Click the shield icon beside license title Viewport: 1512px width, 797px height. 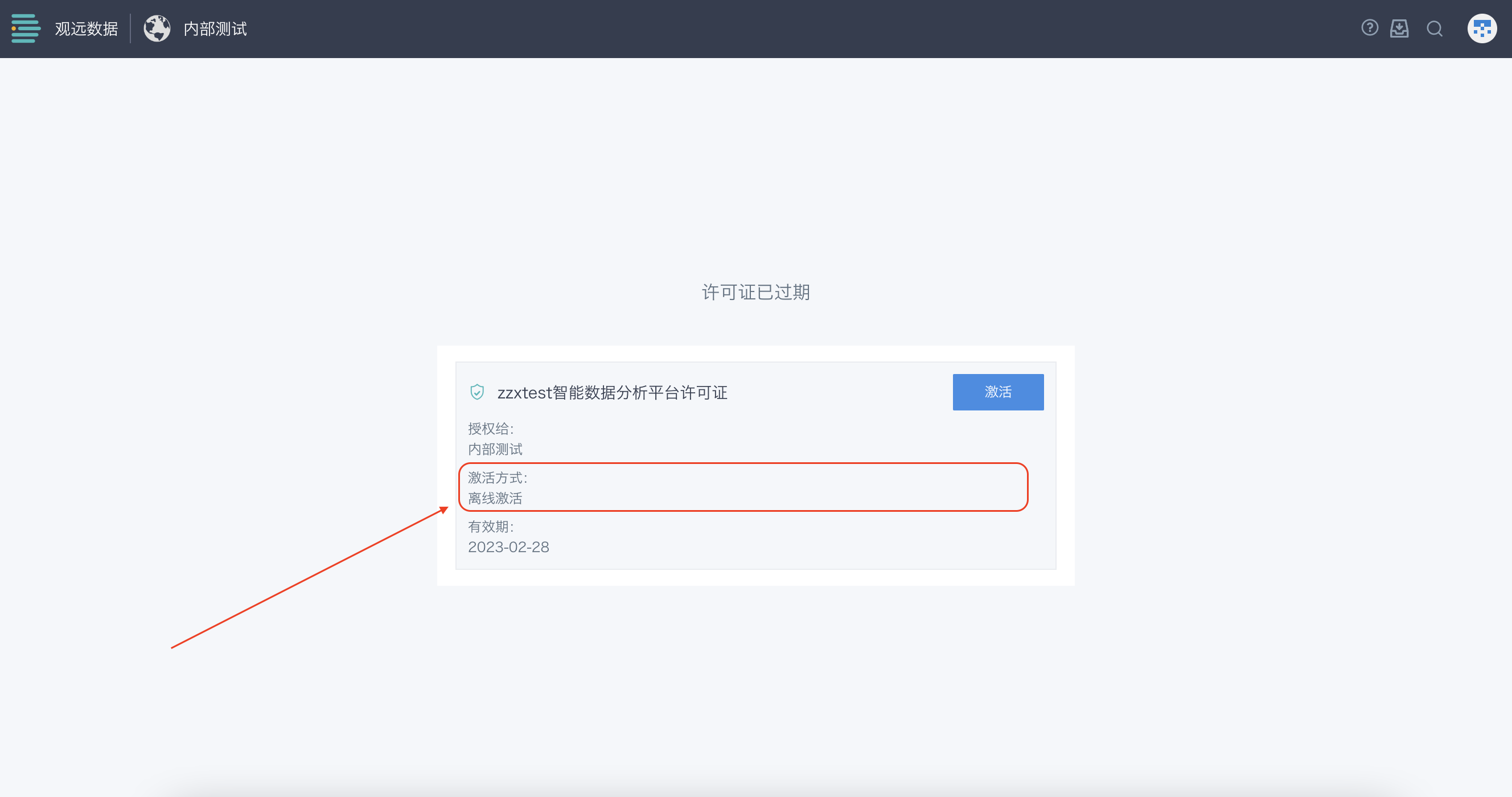(477, 392)
